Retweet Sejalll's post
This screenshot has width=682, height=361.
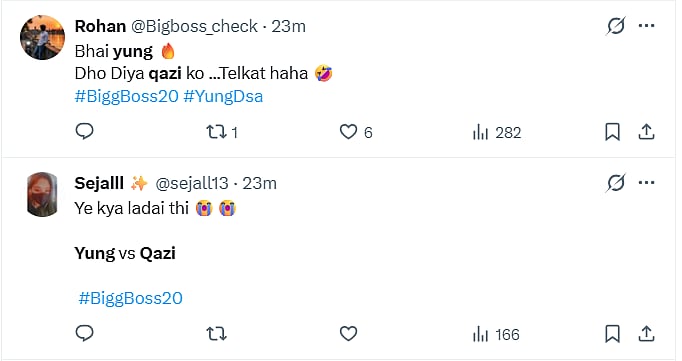216,334
